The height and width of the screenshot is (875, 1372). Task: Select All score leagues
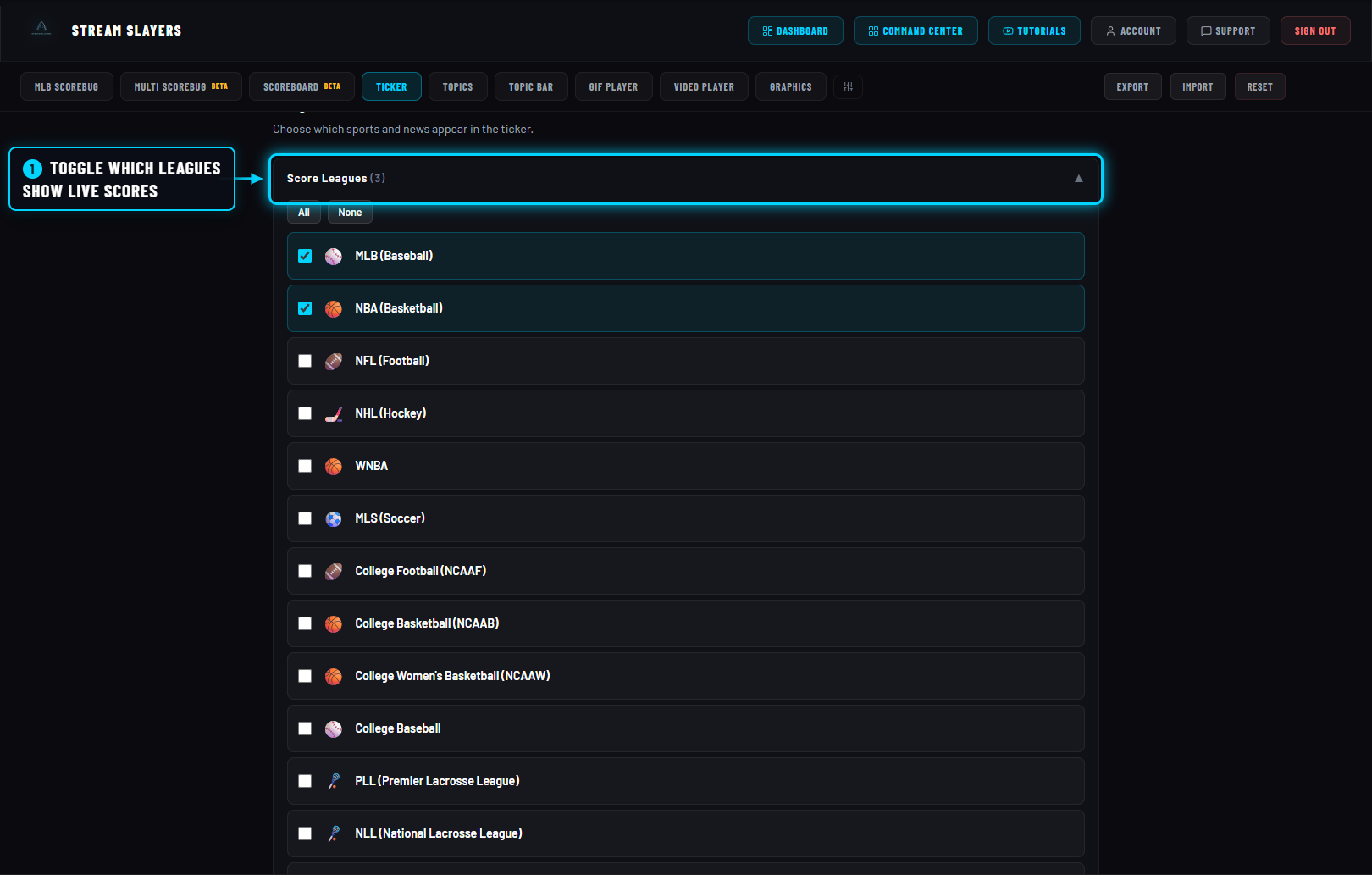pyautogui.click(x=304, y=213)
